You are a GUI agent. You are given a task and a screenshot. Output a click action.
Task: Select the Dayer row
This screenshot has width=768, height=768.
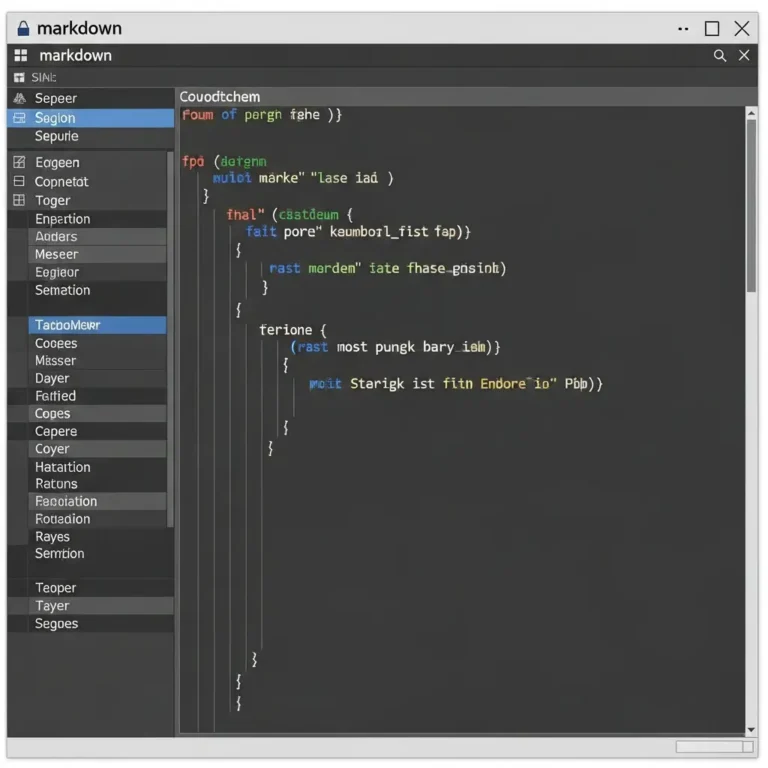[x=97, y=378]
